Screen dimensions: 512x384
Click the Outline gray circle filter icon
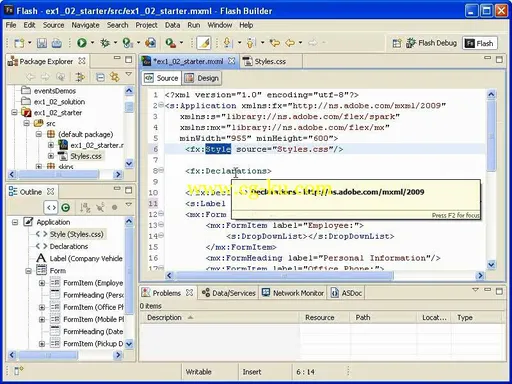click(x=114, y=208)
